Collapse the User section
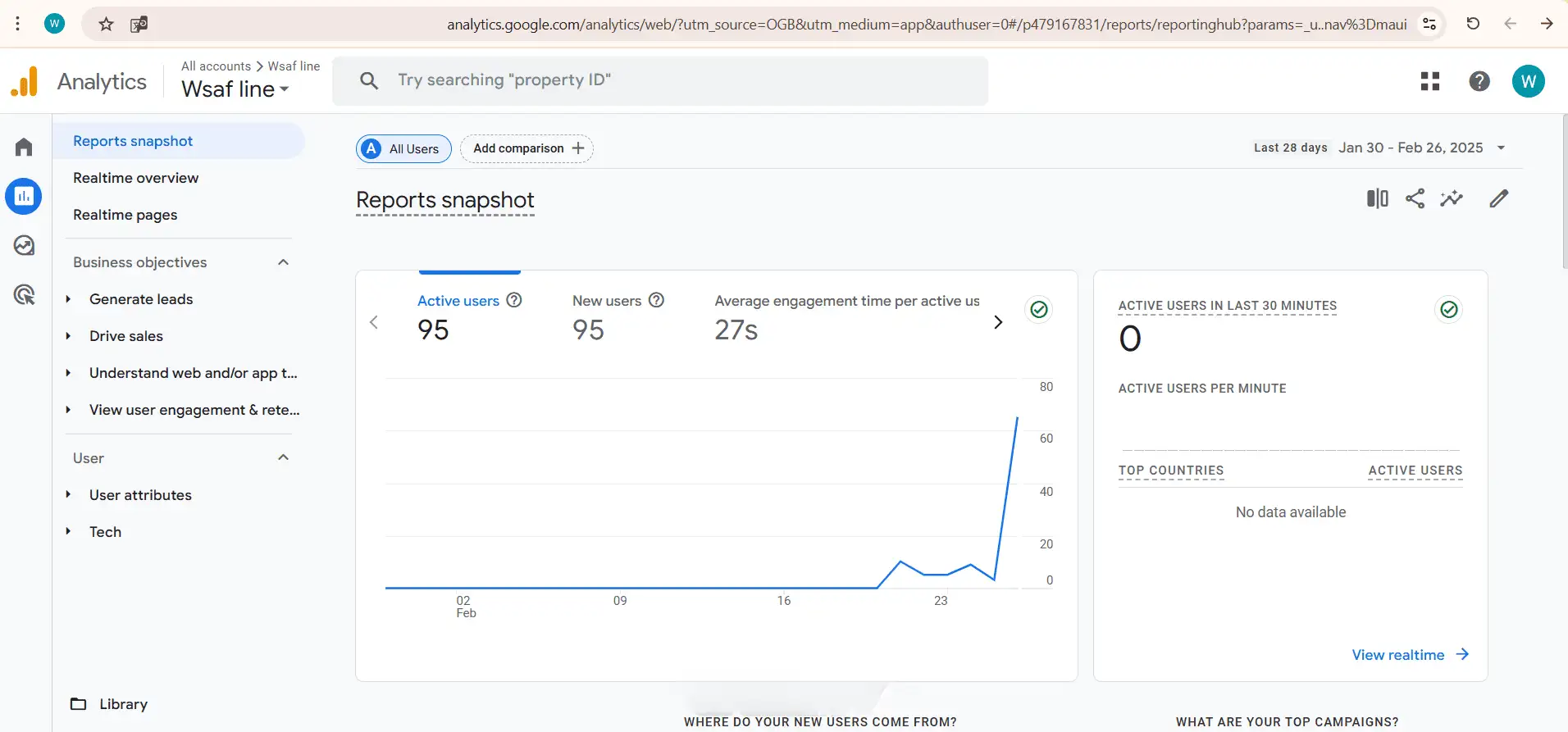 (283, 457)
